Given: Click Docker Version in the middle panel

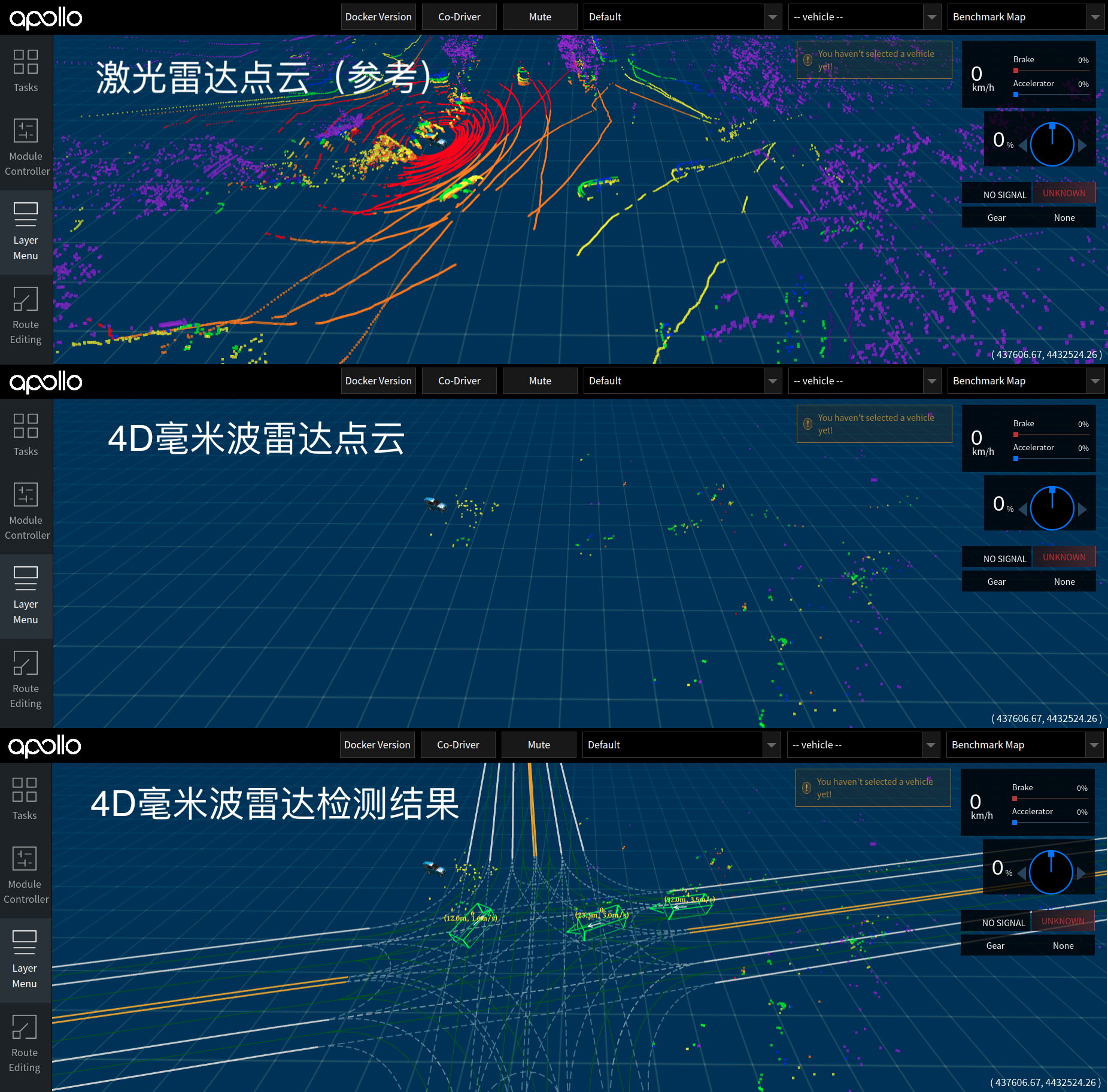Looking at the screenshot, I should (378, 381).
